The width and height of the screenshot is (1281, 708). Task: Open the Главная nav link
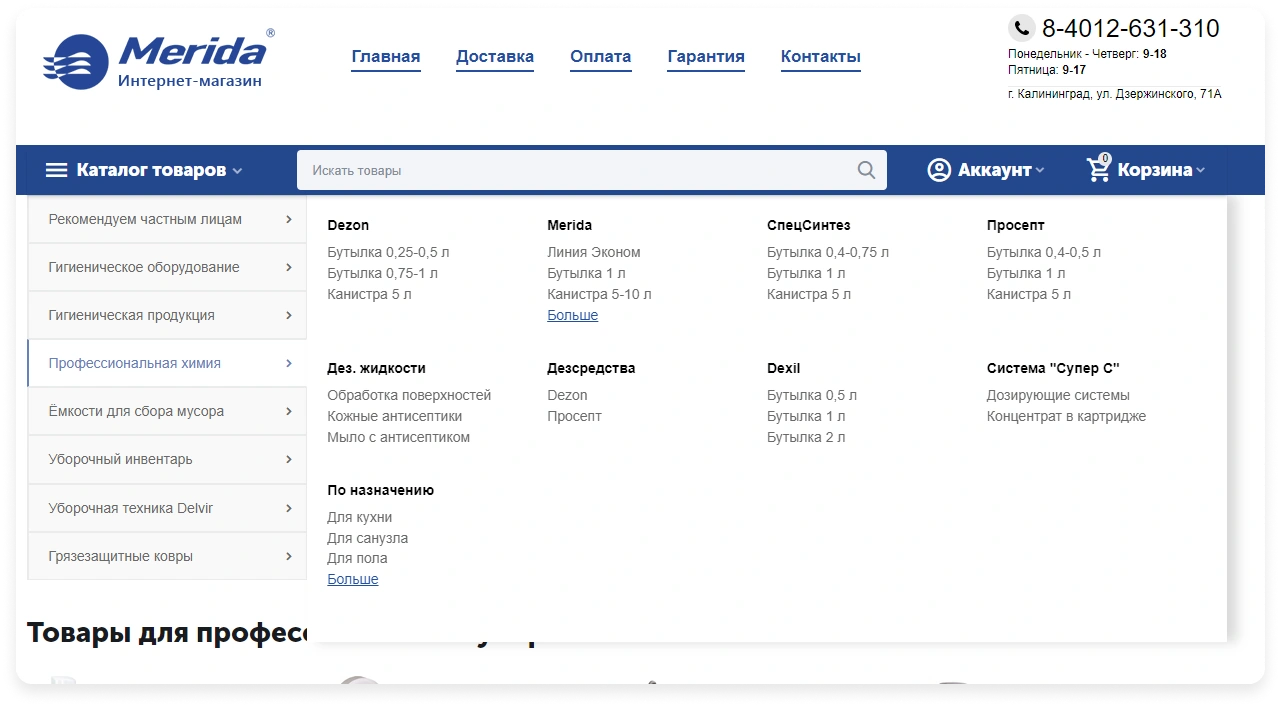386,57
